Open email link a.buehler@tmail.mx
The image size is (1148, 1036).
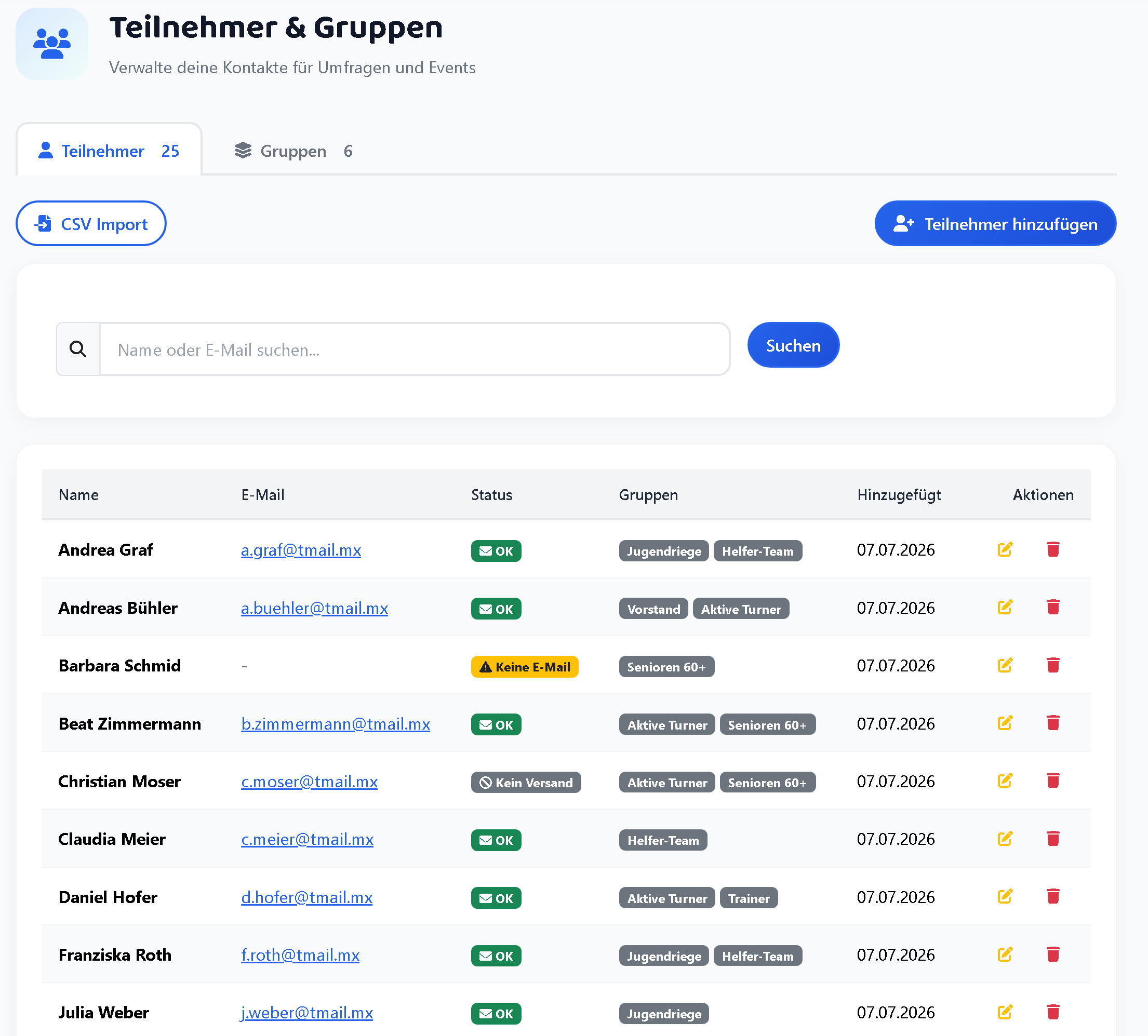(314, 608)
